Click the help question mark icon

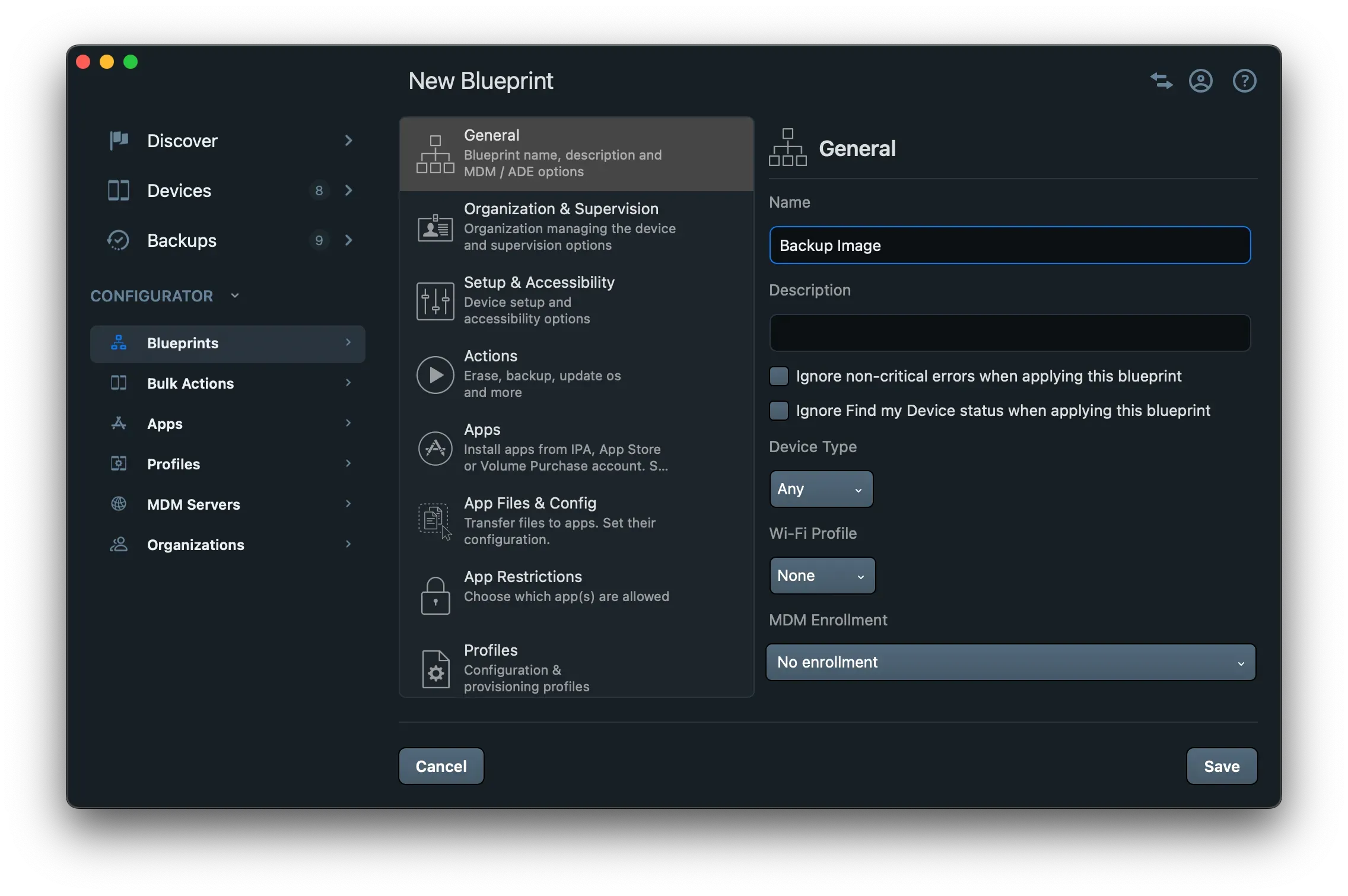click(x=1245, y=81)
